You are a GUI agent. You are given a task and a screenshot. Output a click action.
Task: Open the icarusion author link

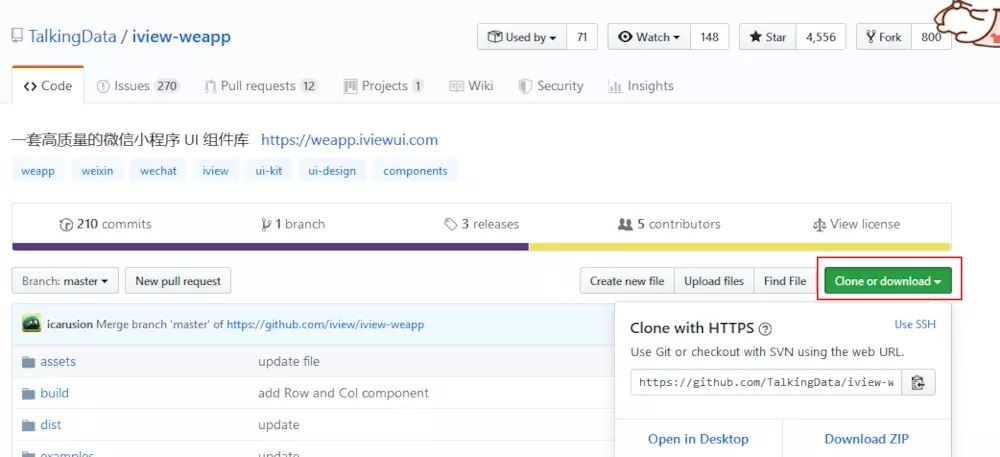point(70,324)
